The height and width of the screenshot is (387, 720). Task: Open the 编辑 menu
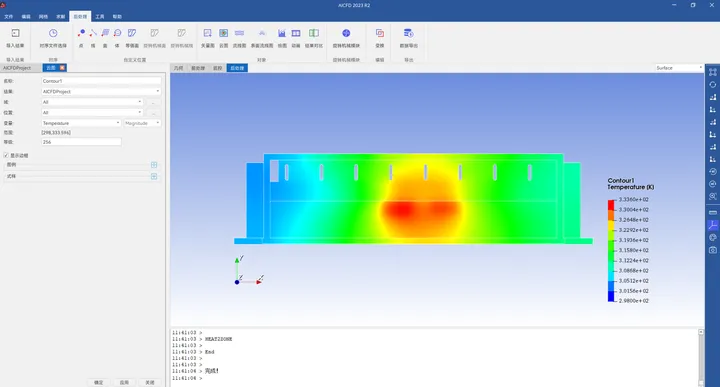[26, 17]
